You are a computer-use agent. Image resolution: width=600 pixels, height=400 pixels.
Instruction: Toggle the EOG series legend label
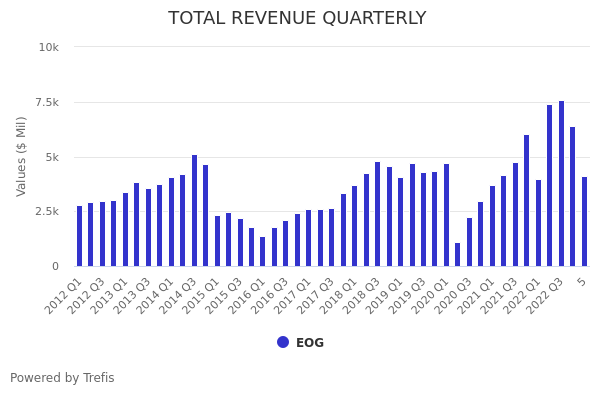coord(309,343)
